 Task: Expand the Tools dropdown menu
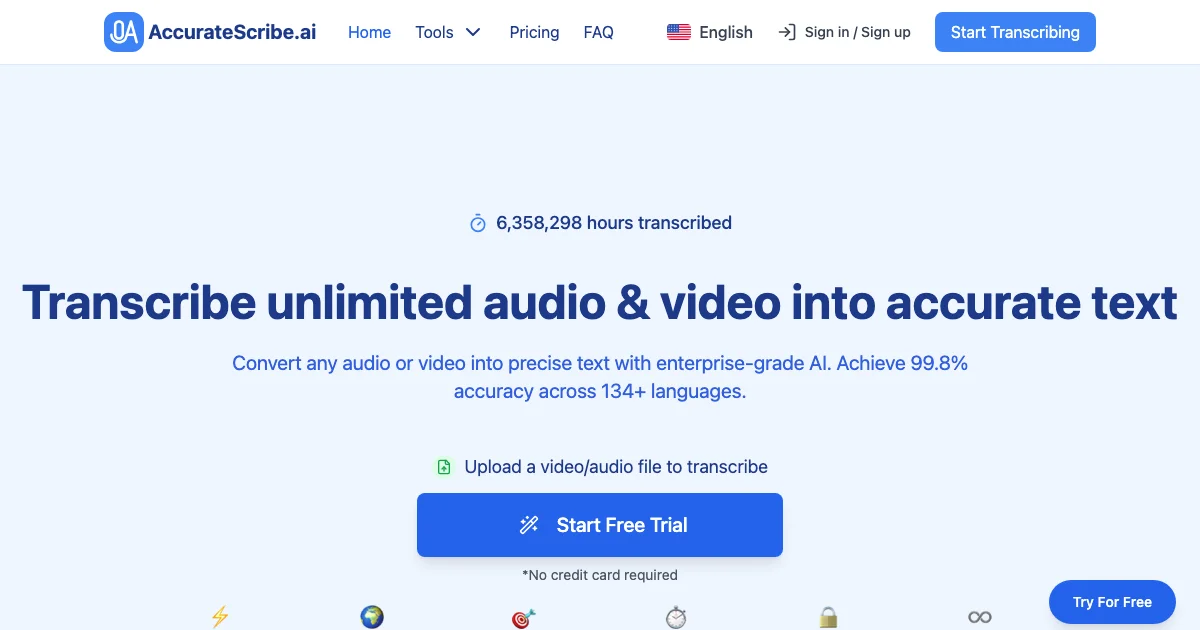pyautogui.click(x=448, y=32)
